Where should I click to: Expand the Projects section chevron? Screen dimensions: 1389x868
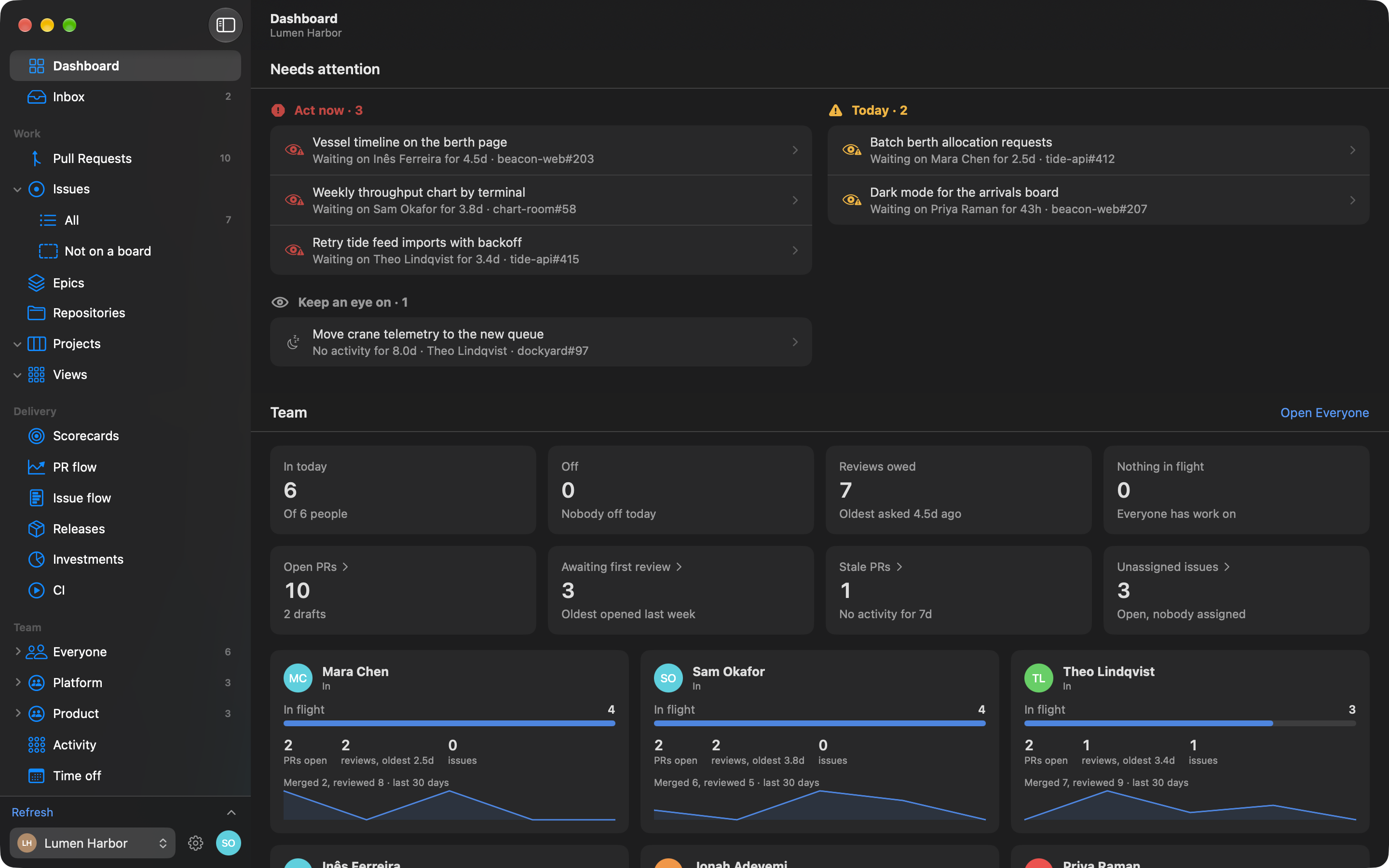17,344
